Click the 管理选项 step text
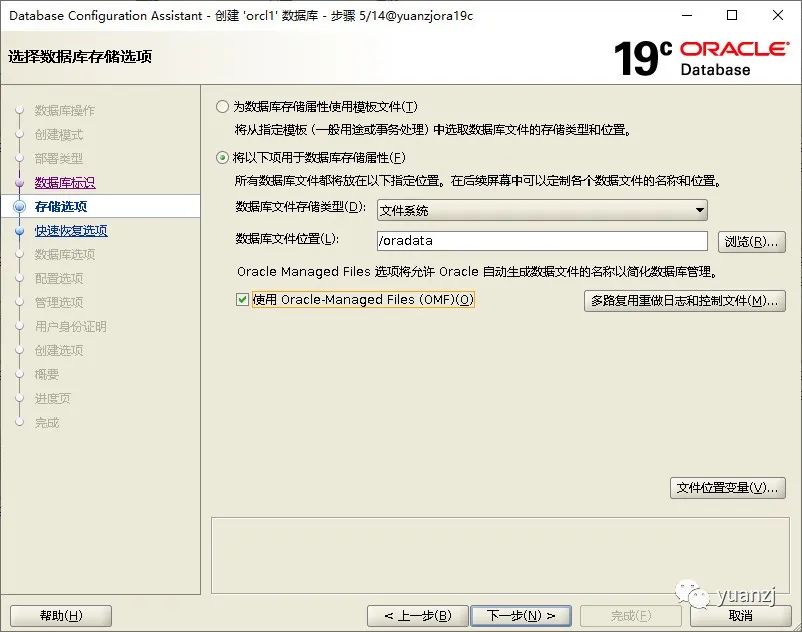Viewport: 802px width, 632px height. click(x=58, y=303)
